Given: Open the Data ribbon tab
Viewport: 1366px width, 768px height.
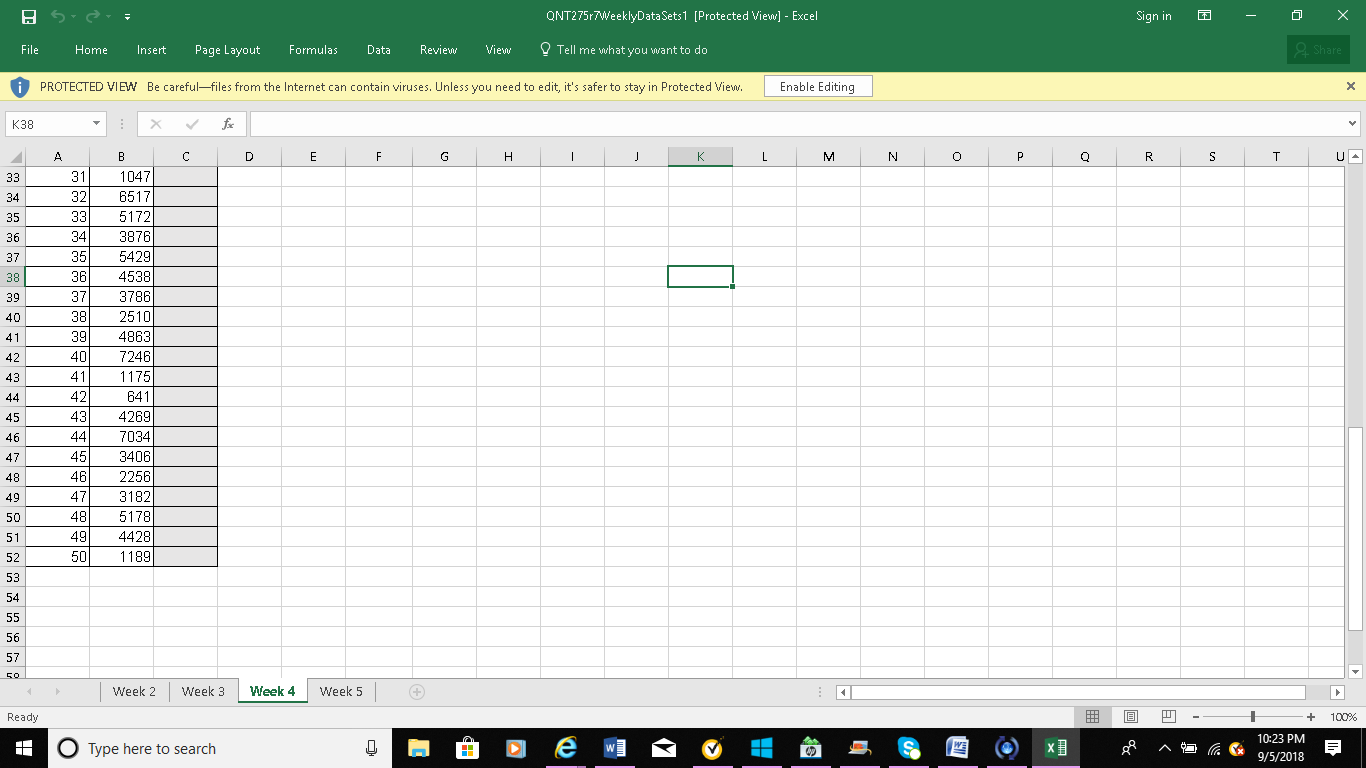Looking at the screenshot, I should click(378, 50).
